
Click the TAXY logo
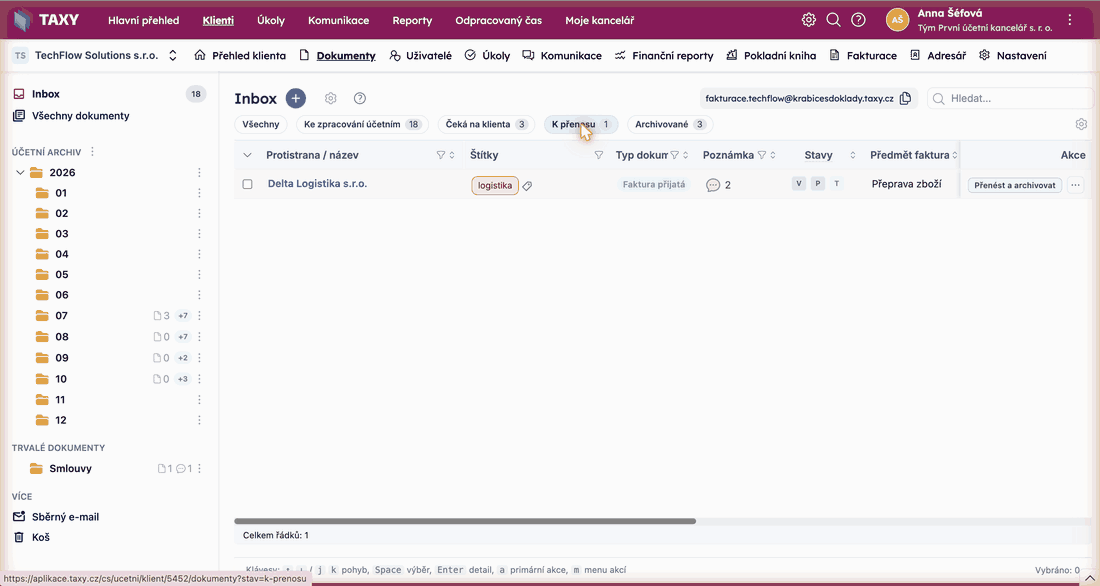tap(47, 20)
